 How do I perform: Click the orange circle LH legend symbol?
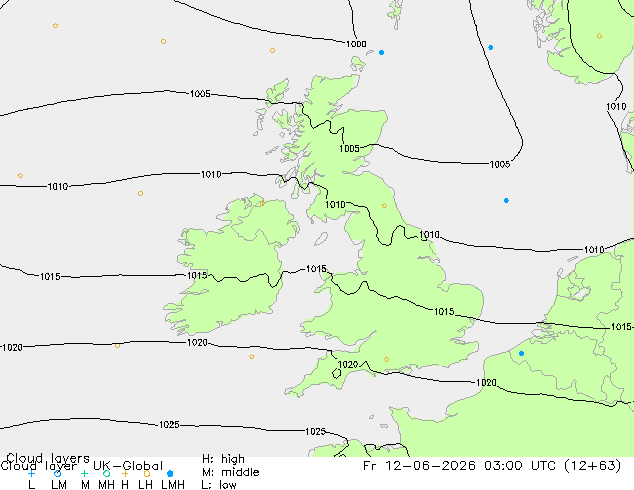(147, 473)
